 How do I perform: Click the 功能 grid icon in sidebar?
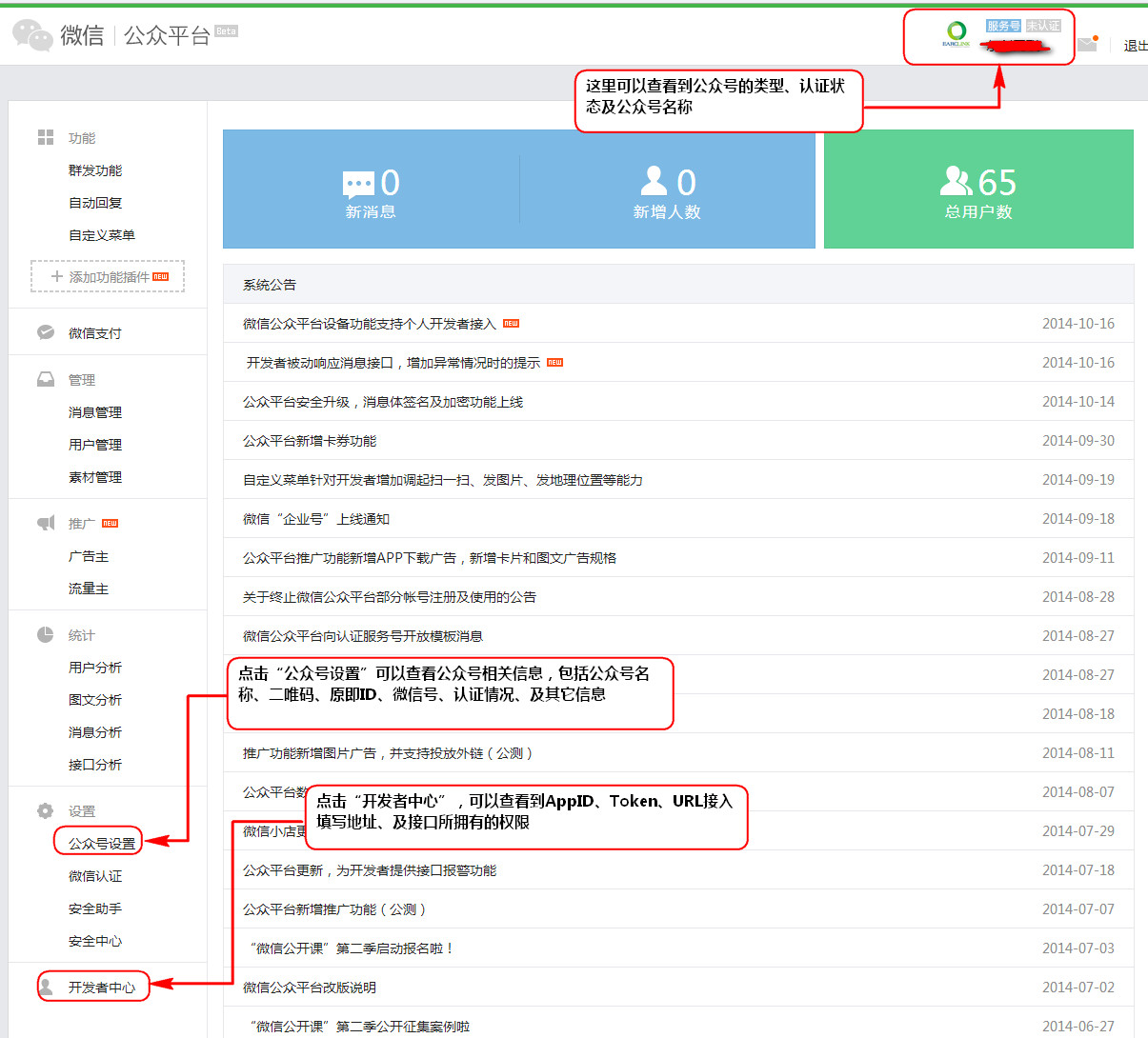pos(46,138)
